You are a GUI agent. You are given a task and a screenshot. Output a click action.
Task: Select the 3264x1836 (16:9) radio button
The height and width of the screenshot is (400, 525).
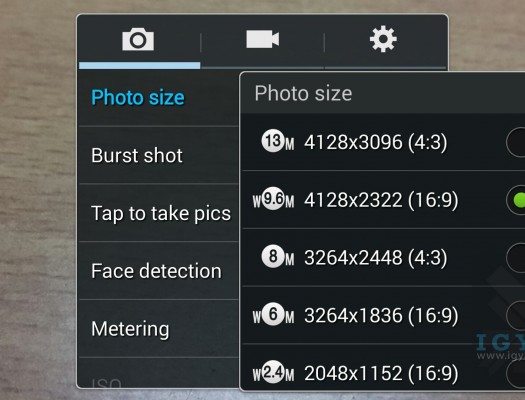(516, 315)
